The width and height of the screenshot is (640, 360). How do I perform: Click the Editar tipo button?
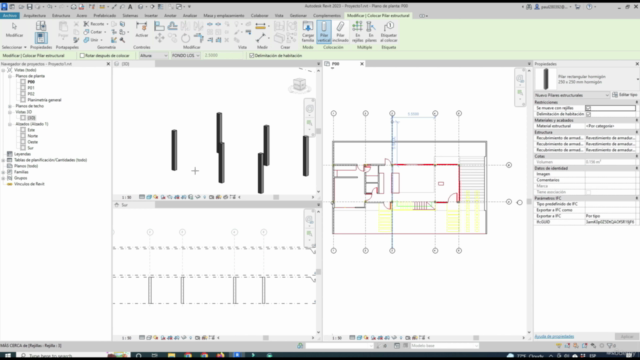[x=624, y=95]
